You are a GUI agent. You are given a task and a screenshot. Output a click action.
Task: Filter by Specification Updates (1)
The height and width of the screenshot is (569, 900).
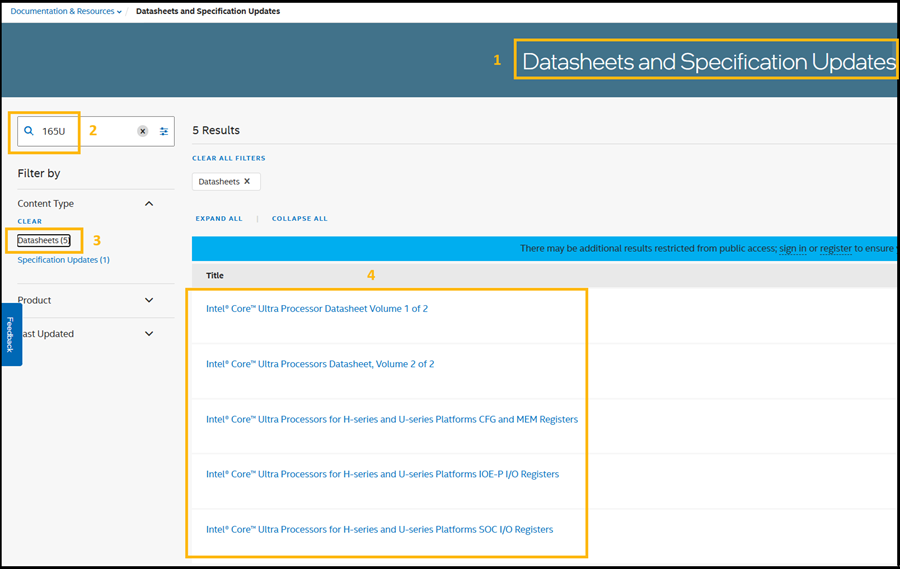63,260
